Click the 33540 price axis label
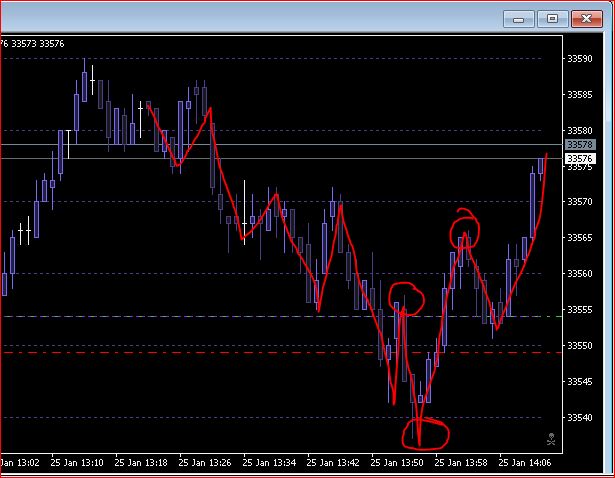The height and width of the screenshot is (478, 615). [580, 418]
